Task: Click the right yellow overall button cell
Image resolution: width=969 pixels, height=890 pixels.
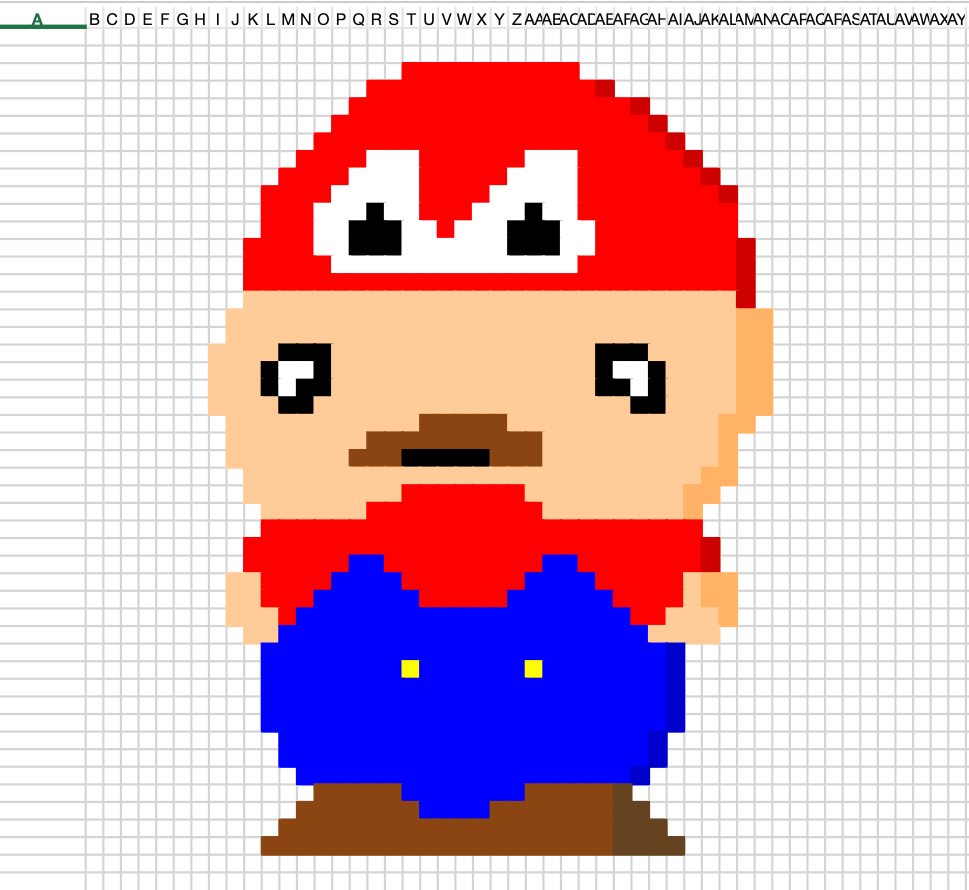Action: click(533, 669)
